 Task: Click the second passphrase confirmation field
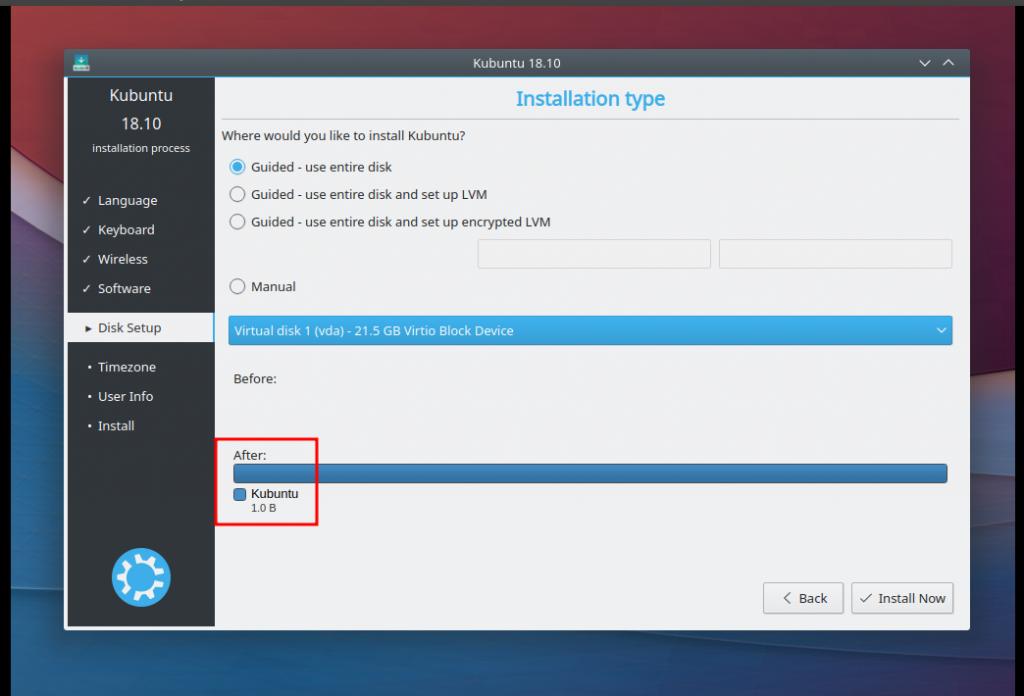point(835,254)
